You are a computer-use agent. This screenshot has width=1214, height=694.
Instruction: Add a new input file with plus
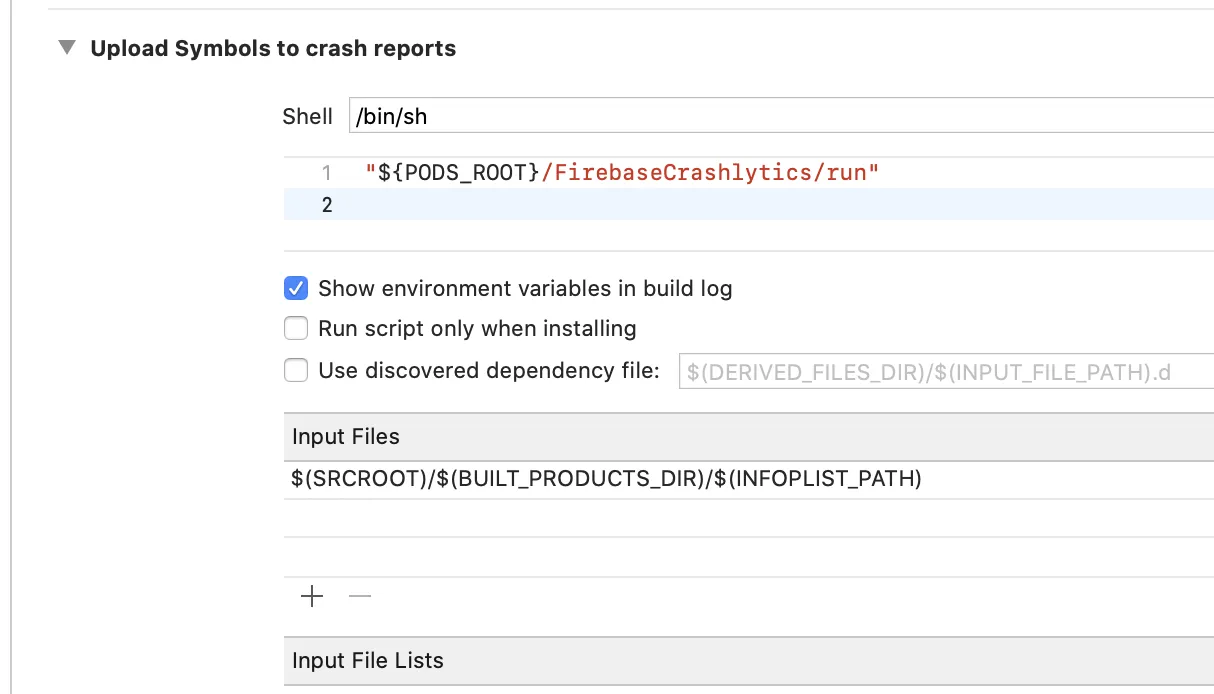pyautogui.click(x=312, y=597)
